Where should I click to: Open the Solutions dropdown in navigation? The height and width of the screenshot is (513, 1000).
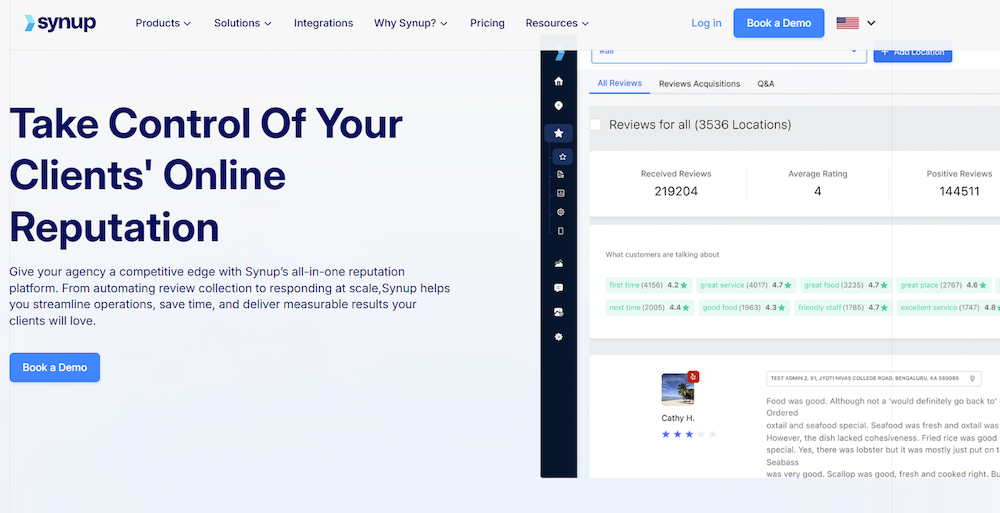click(x=242, y=23)
